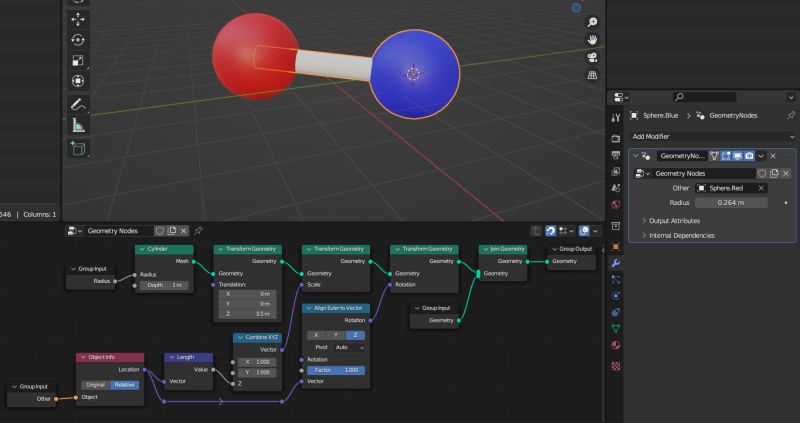Click the Combine XYZ X 1.000 field
Viewport: 800px width, 423px height.
(257, 362)
